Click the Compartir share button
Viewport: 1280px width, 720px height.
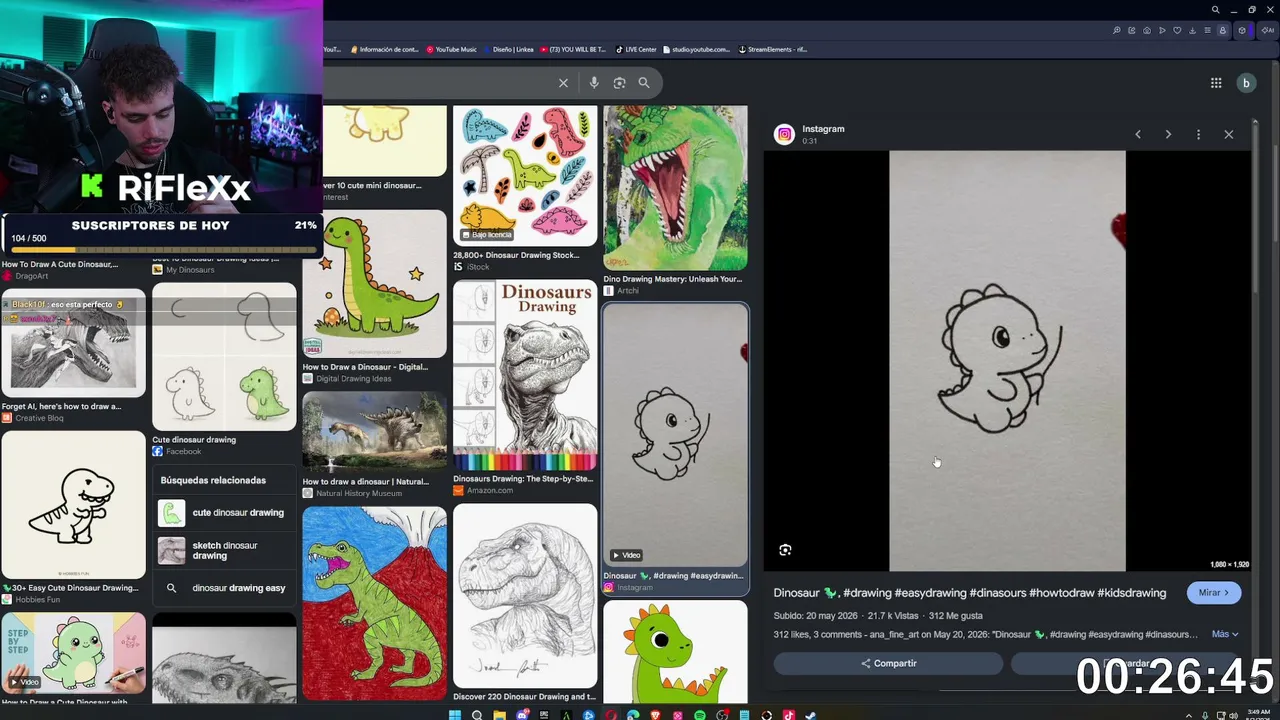coord(888,663)
